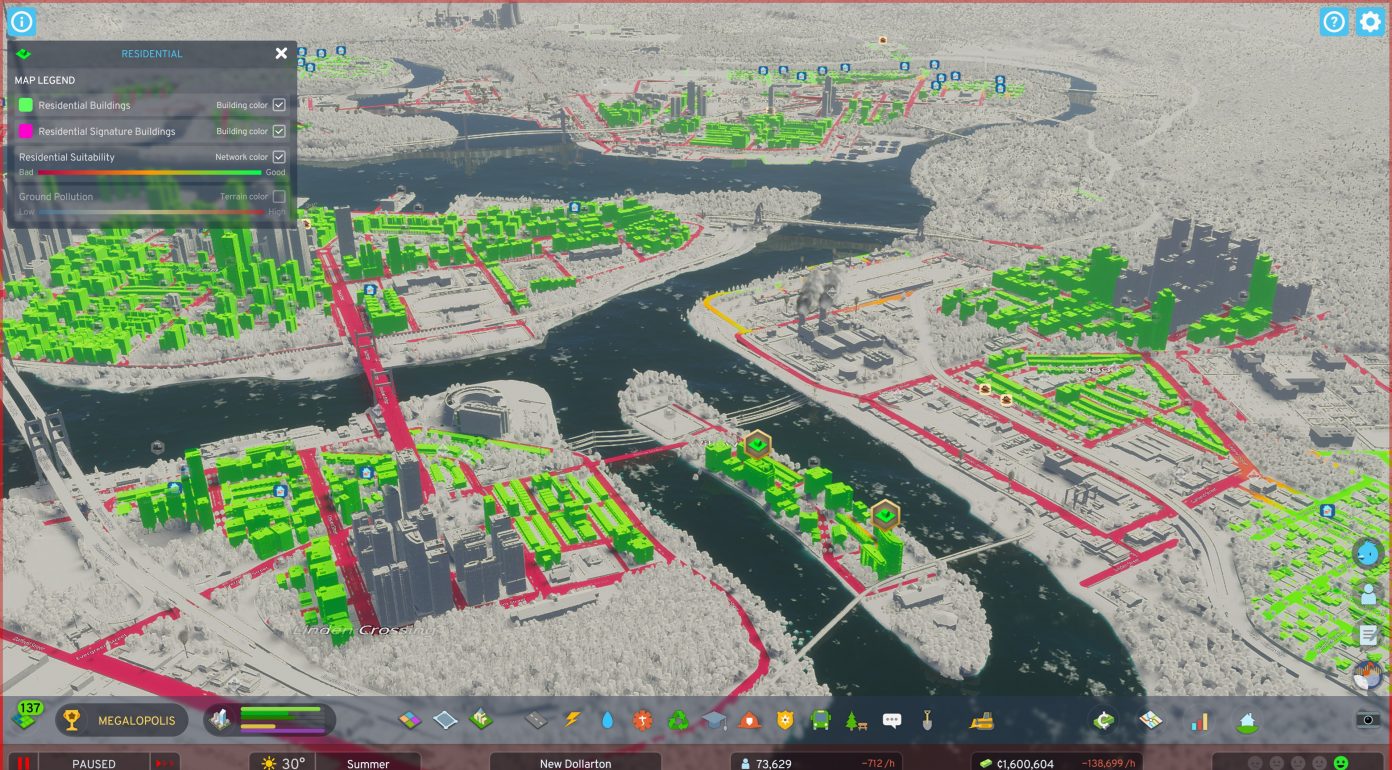Open the Parks & Recreation tree icon

pyautogui.click(x=855, y=720)
